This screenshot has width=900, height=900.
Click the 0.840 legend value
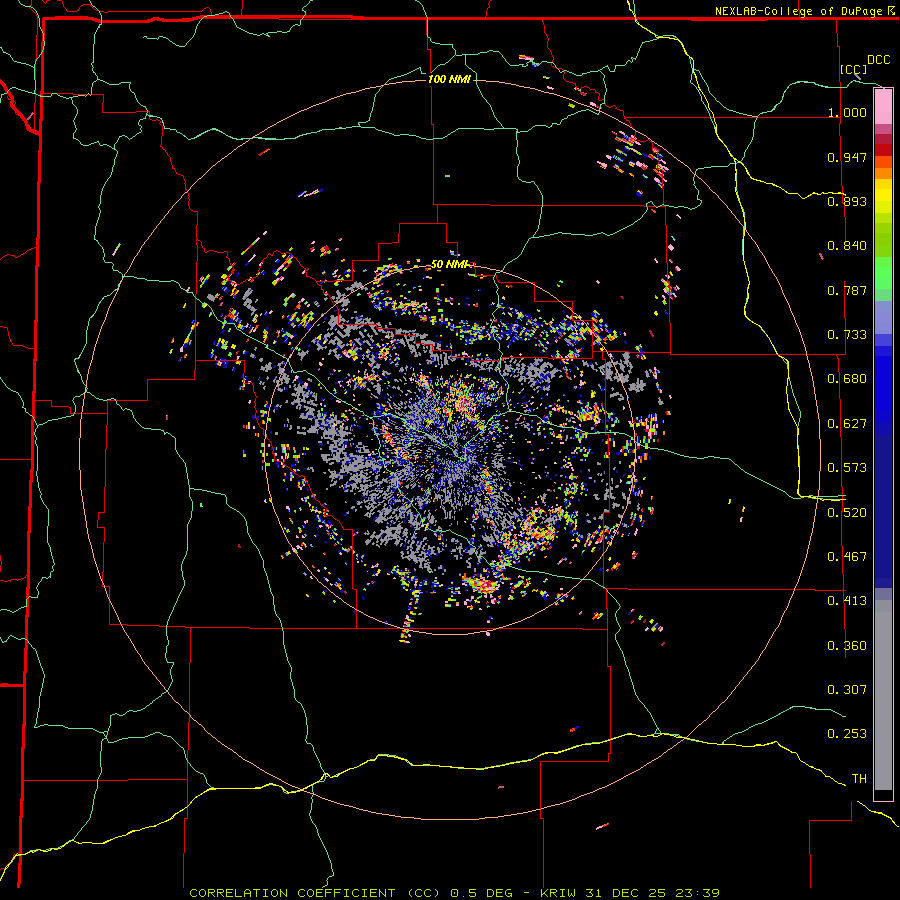[x=847, y=246]
